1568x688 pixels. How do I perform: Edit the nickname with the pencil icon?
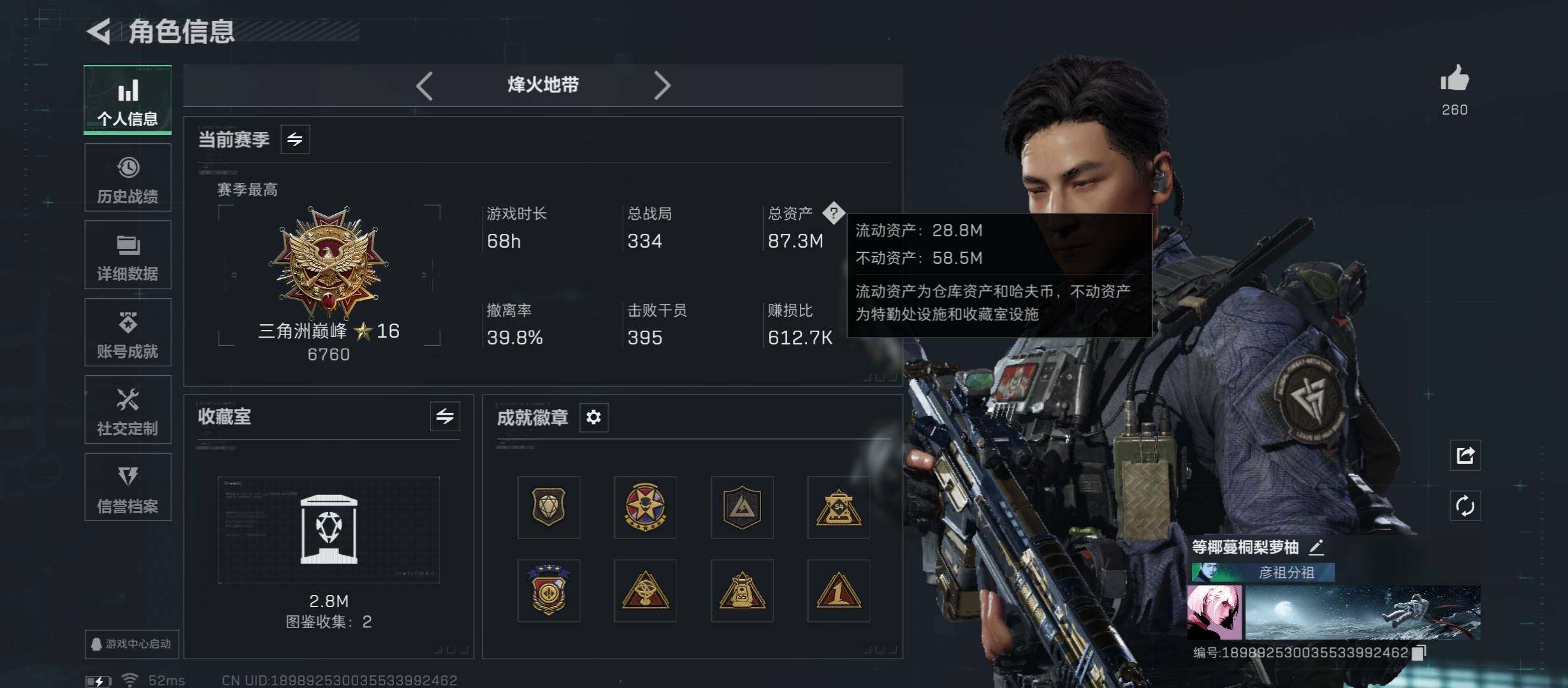coord(1316,547)
